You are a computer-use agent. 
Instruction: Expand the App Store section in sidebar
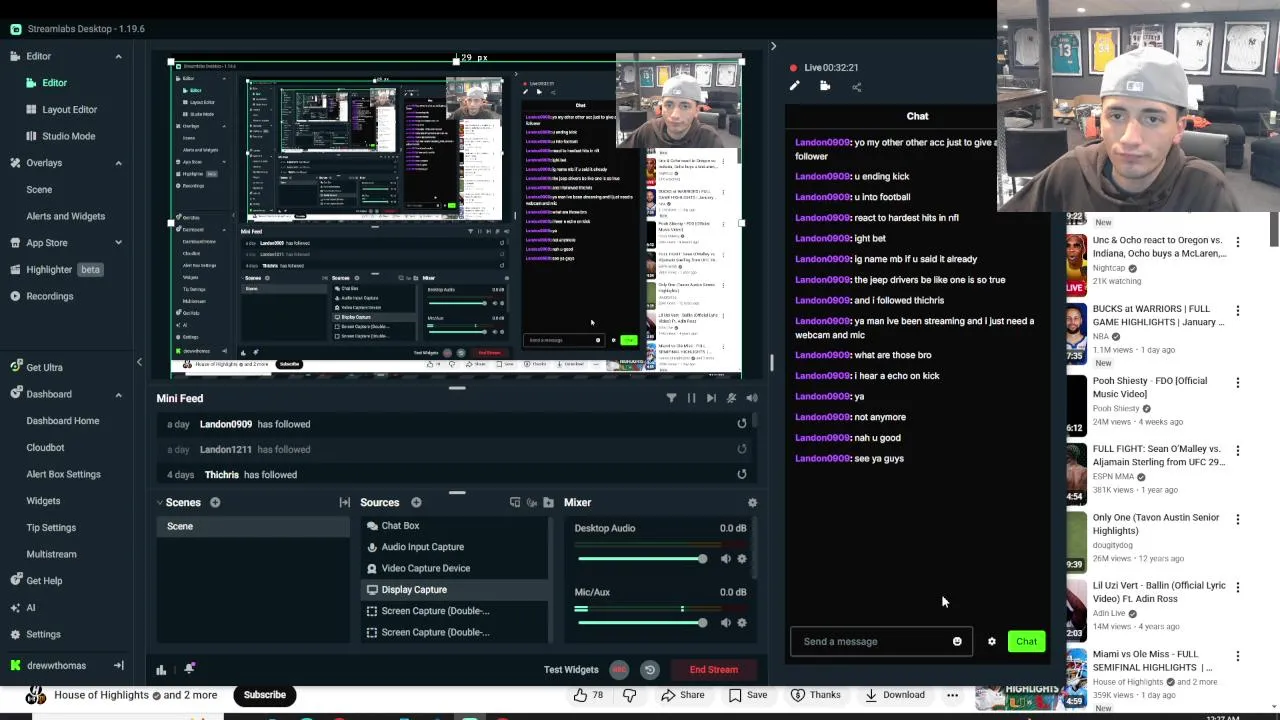click(118, 243)
